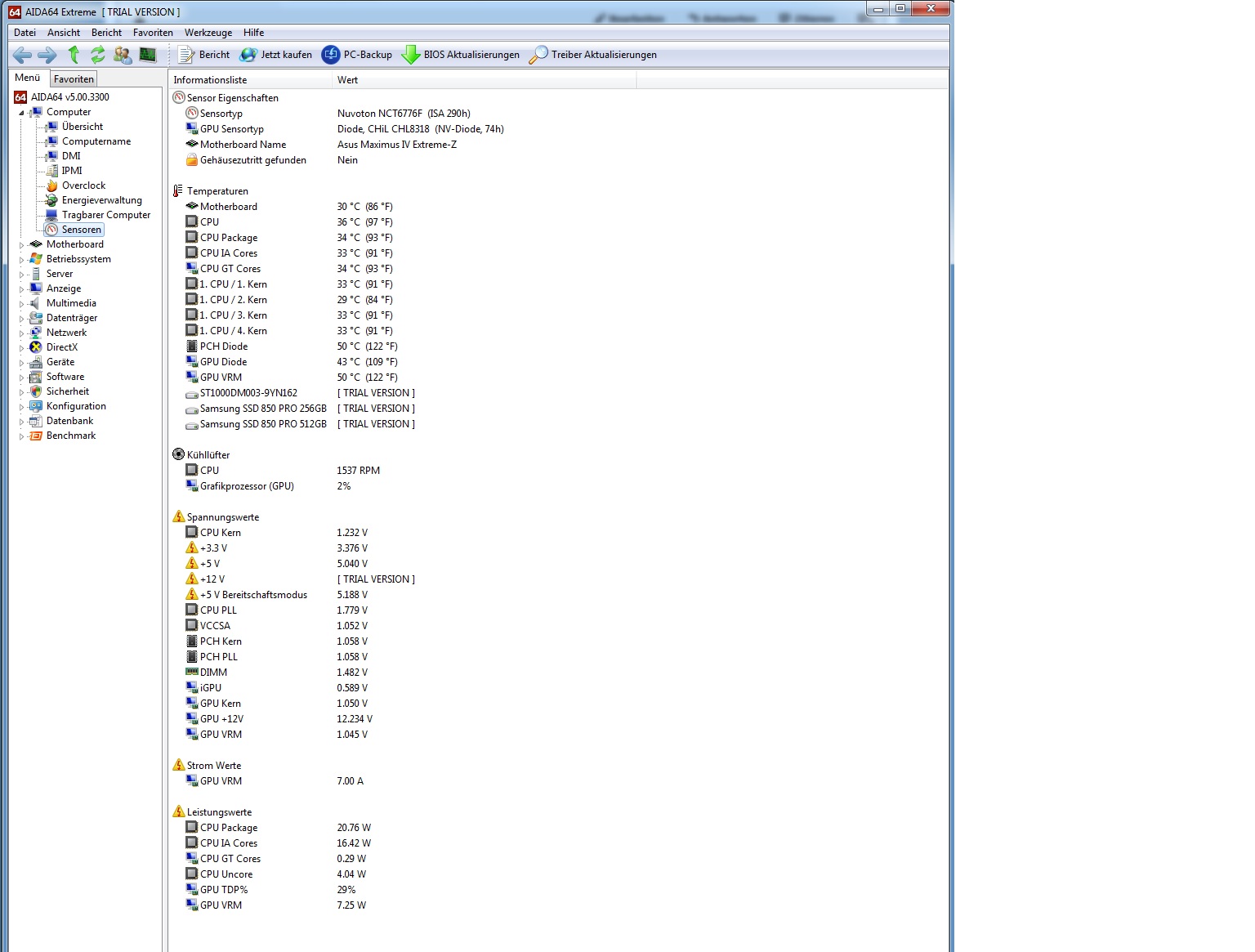Click the users toolbar icon
Viewport: 1255px width, 952px height.
coord(123,55)
